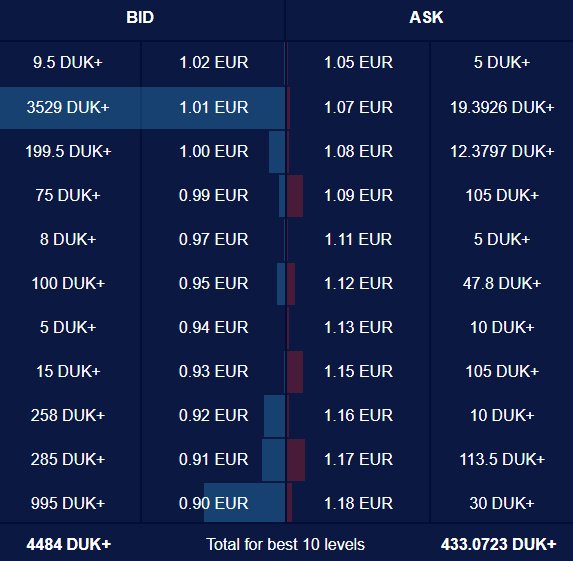
Task: Click the ASK column header
Action: pyautogui.click(x=426, y=18)
